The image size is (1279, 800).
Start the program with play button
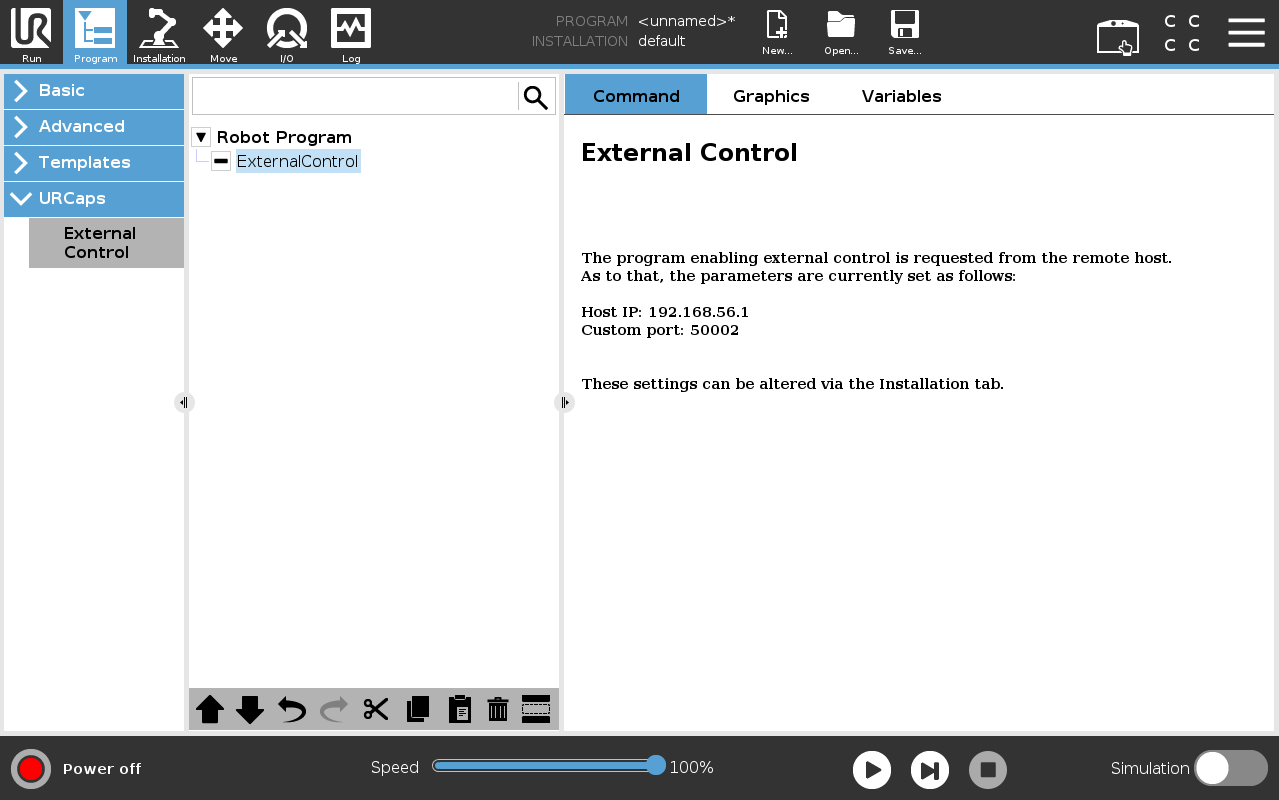pyautogui.click(x=871, y=769)
